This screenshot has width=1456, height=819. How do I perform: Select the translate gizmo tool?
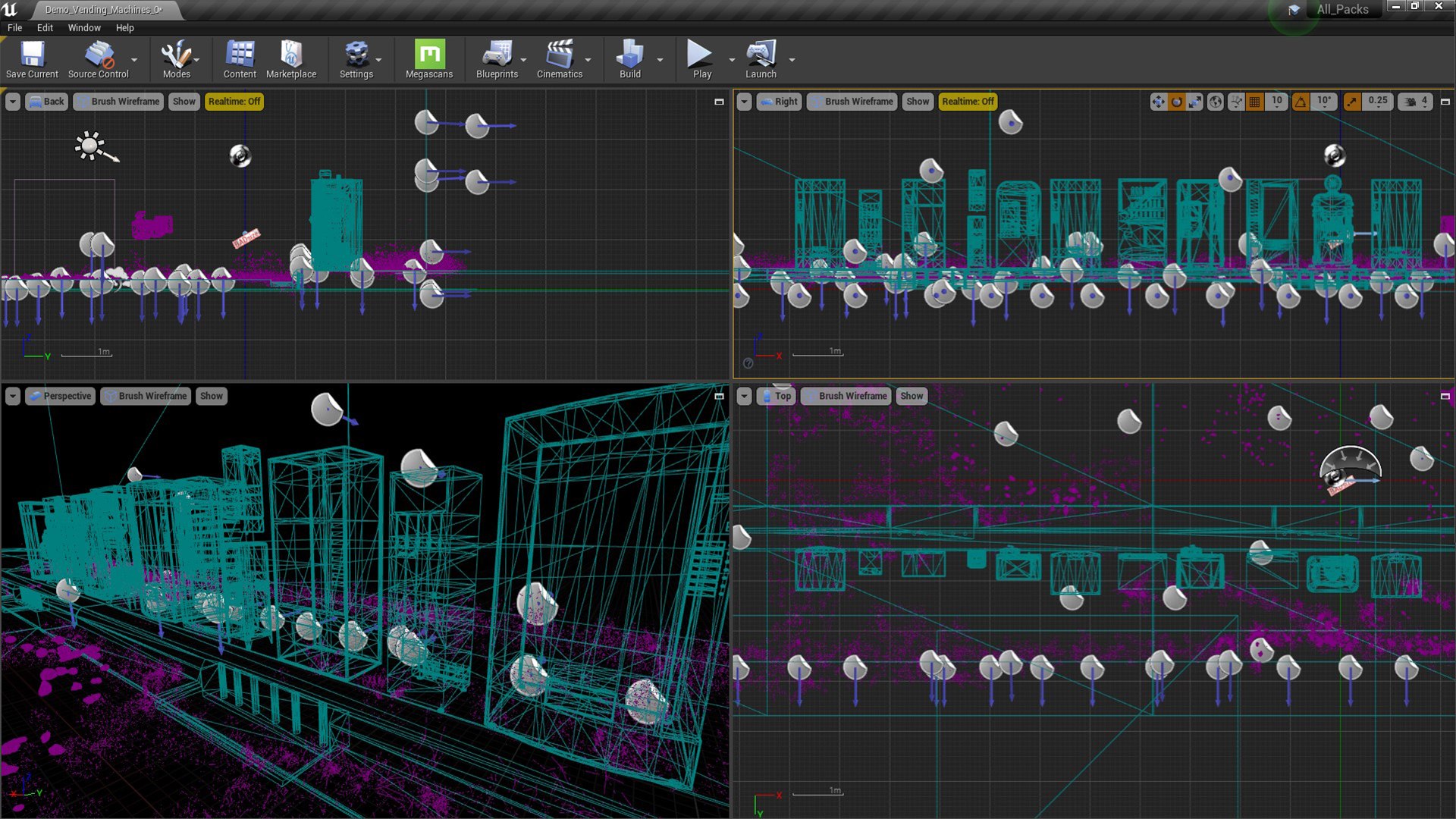point(1158,102)
